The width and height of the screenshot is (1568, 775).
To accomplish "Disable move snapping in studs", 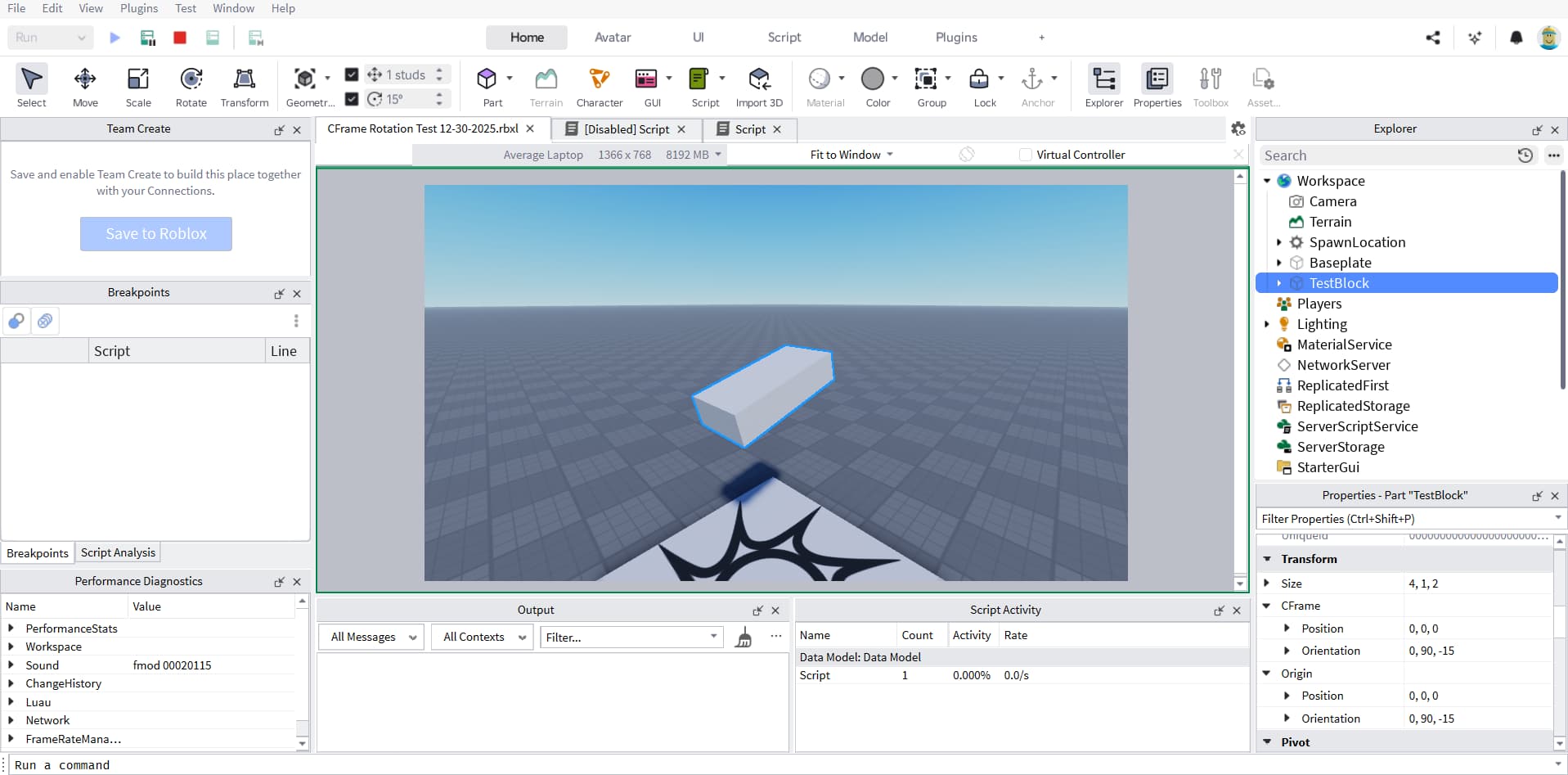I will click(x=352, y=74).
